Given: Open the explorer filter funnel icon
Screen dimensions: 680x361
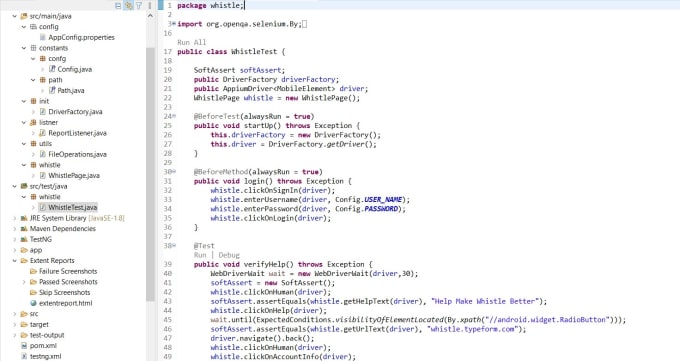Looking at the screenshot, I should click(x=139, y=6).
